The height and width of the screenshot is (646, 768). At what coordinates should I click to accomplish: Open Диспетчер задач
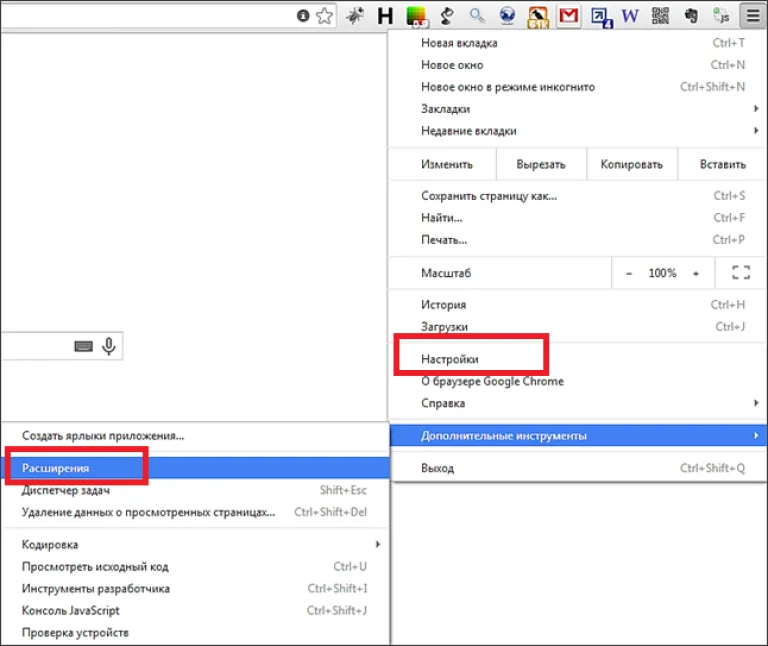195,490
